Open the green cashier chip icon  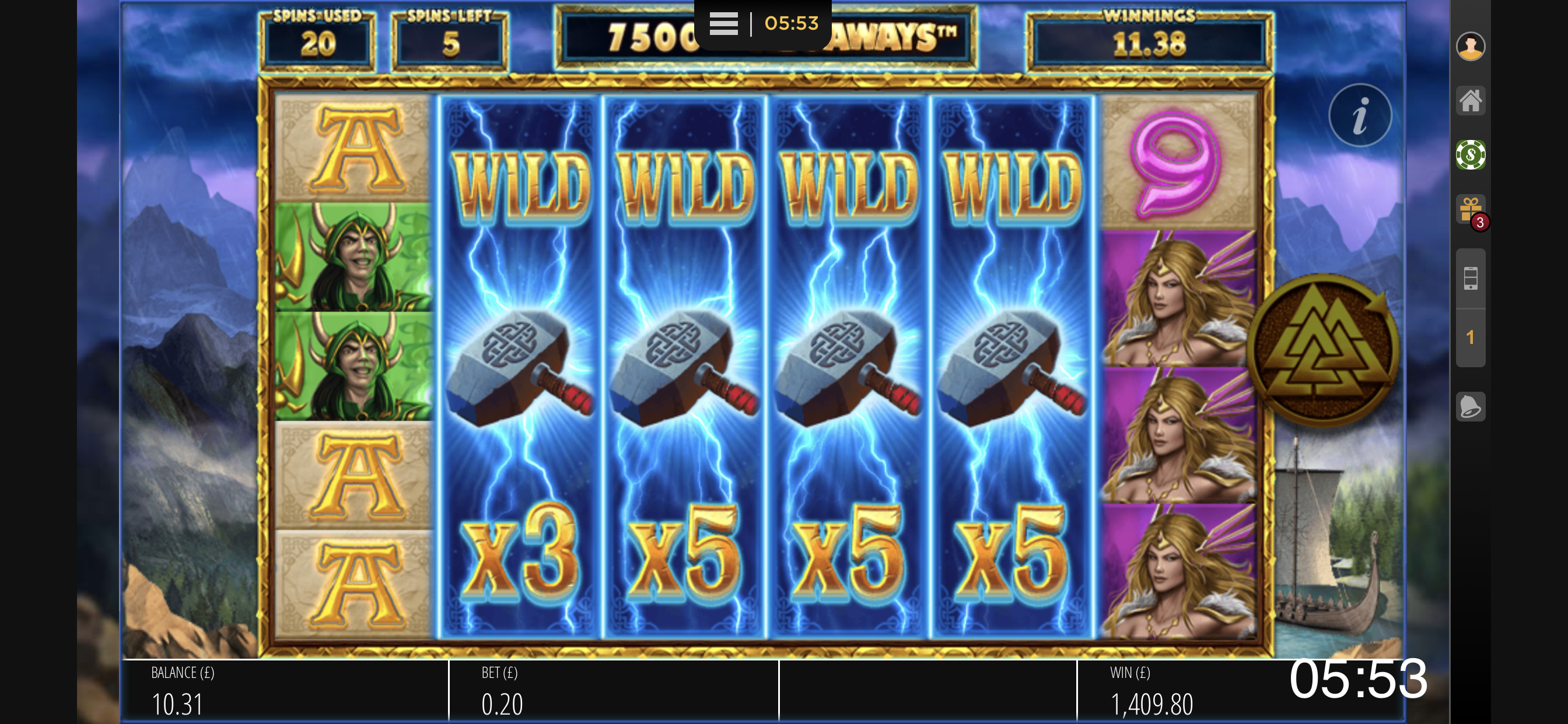click(1470, 154)
